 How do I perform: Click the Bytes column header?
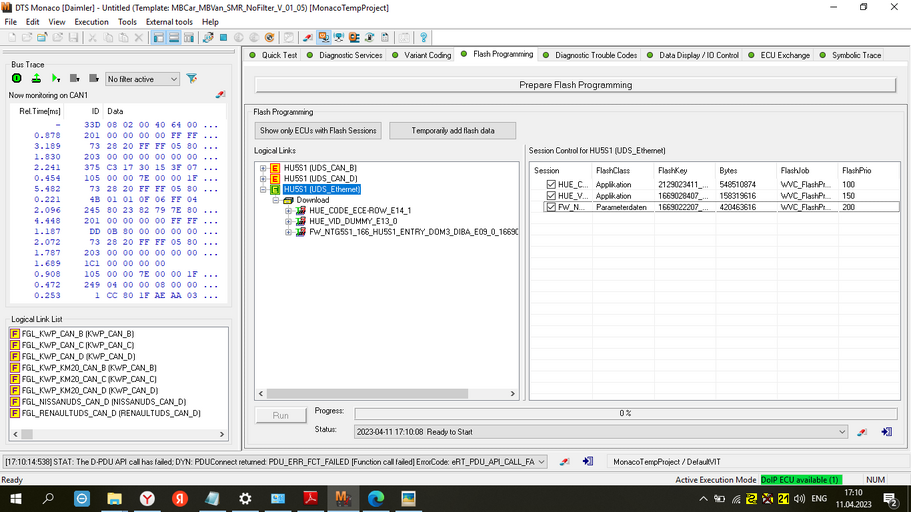pyautogui.click(x=745, y=170)
